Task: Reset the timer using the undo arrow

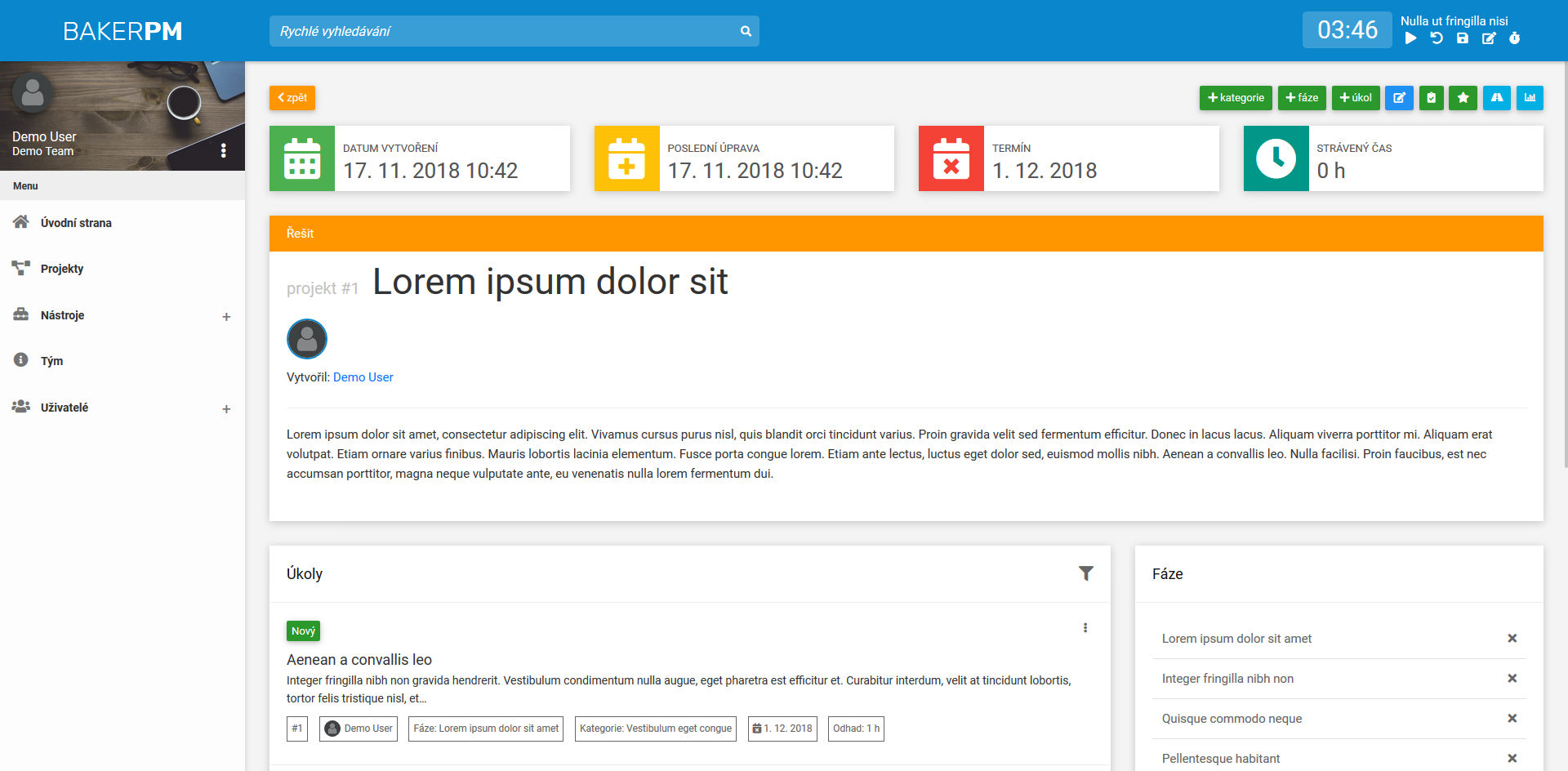Action: pos(1437,38)
